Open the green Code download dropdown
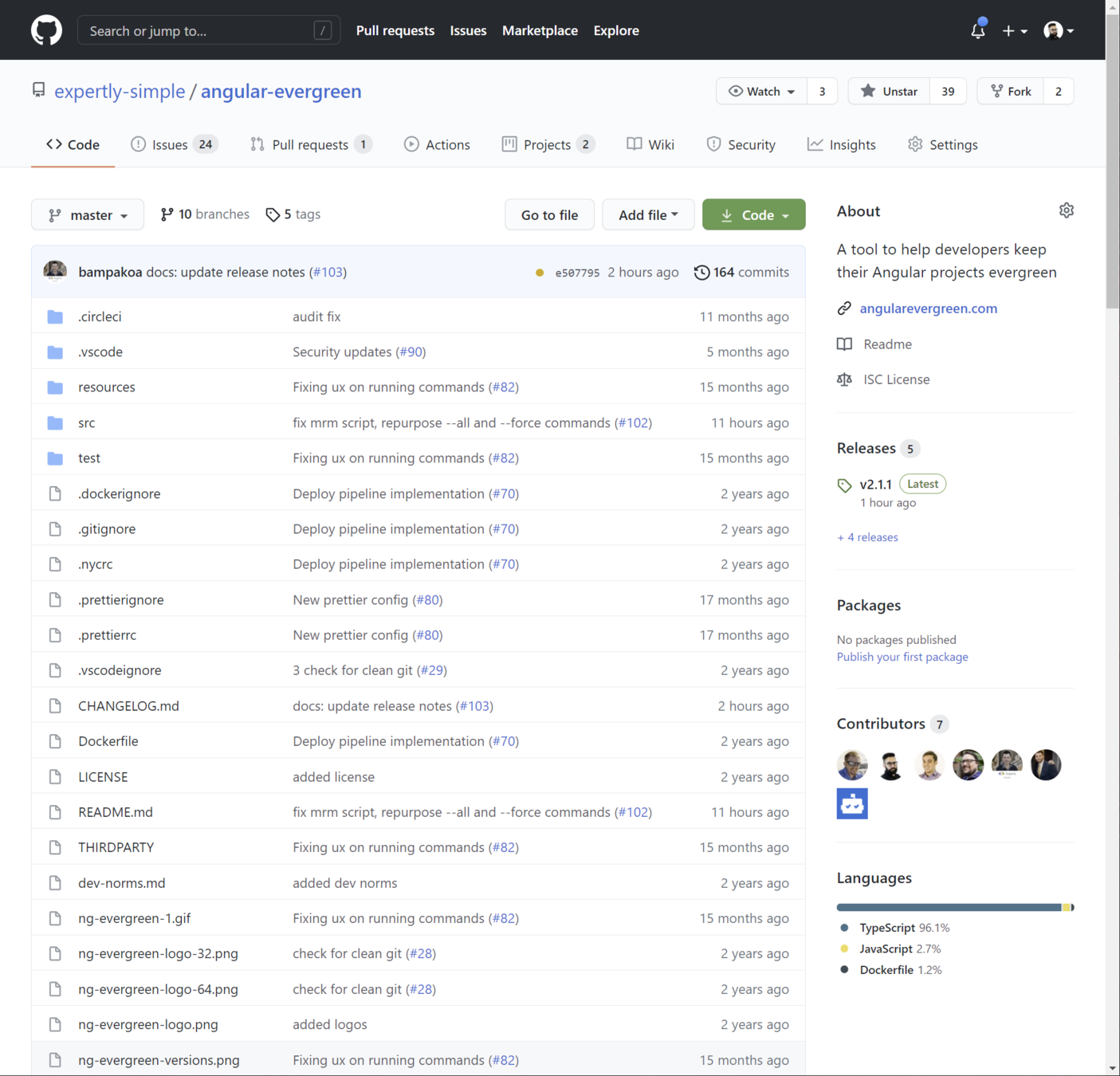Screen dimensions: 1120x1076 pos(754,214)
